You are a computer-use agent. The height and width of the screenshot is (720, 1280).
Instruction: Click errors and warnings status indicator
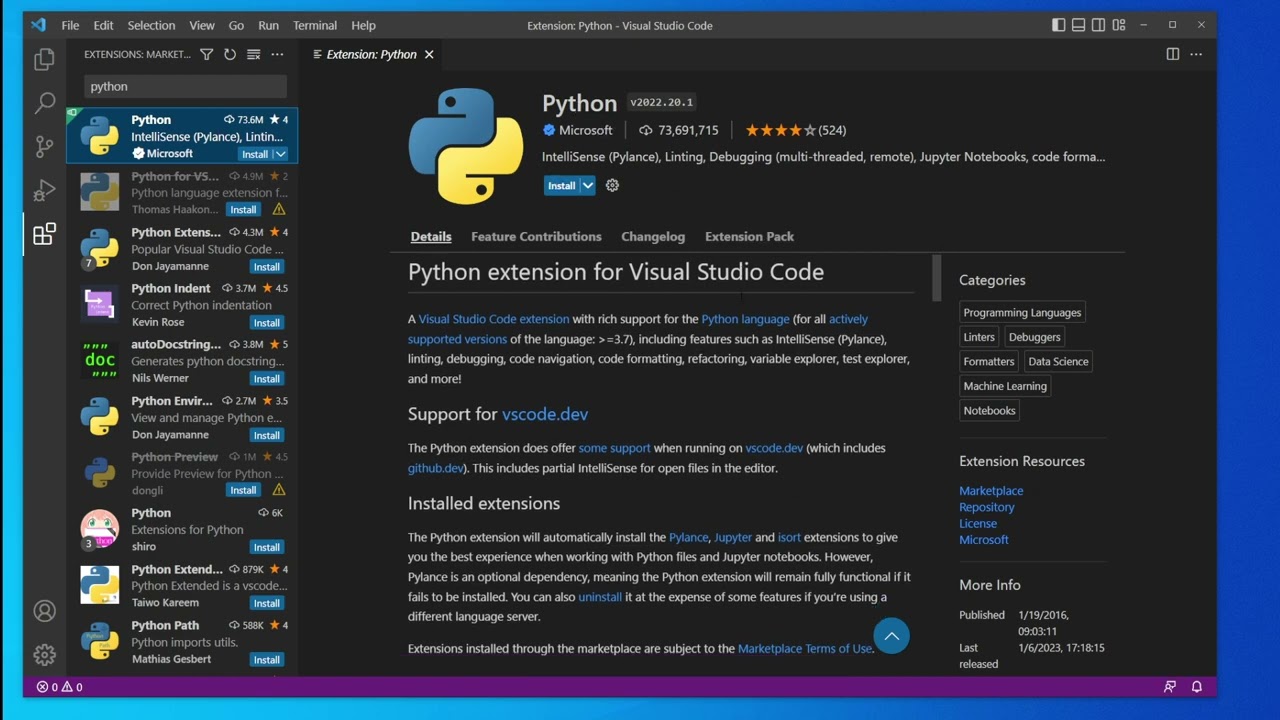click(60, 687)
